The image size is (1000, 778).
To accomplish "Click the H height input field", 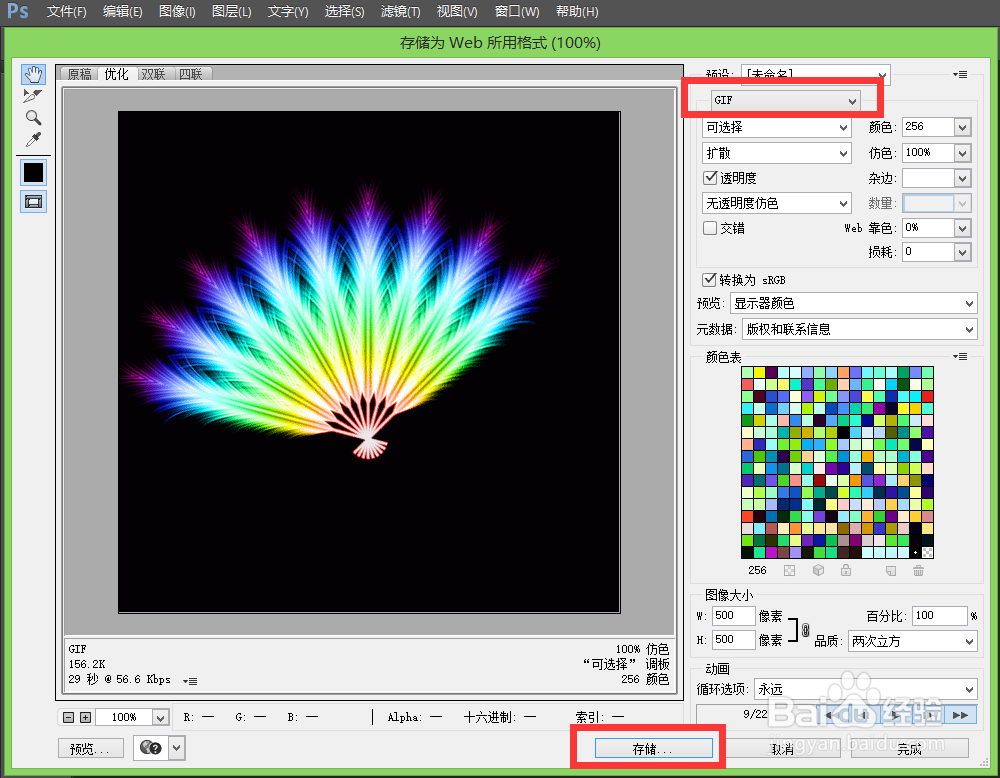I will 733,640.
